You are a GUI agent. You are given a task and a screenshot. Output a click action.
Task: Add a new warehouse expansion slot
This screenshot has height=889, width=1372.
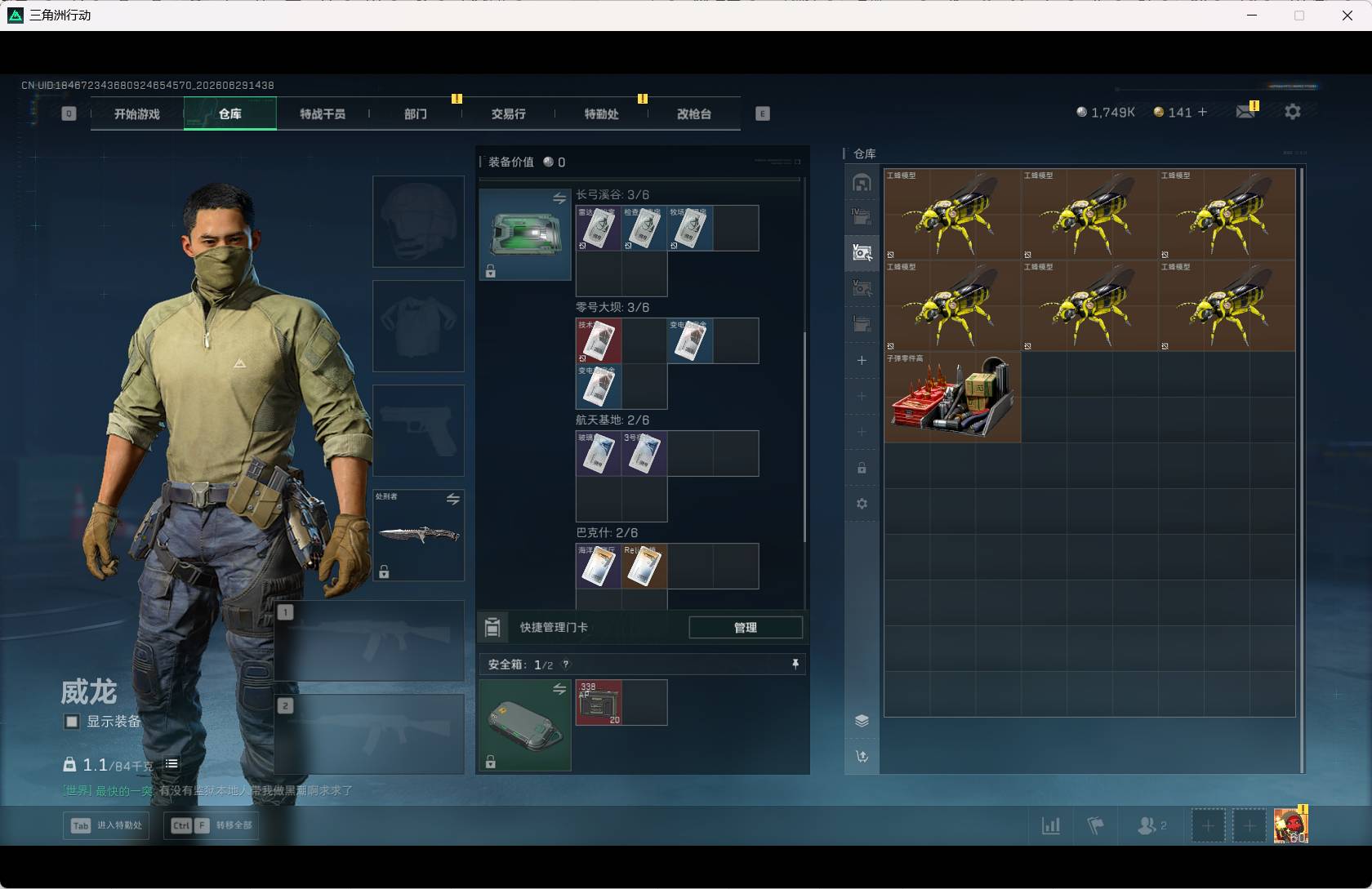[x=862, y=360]
